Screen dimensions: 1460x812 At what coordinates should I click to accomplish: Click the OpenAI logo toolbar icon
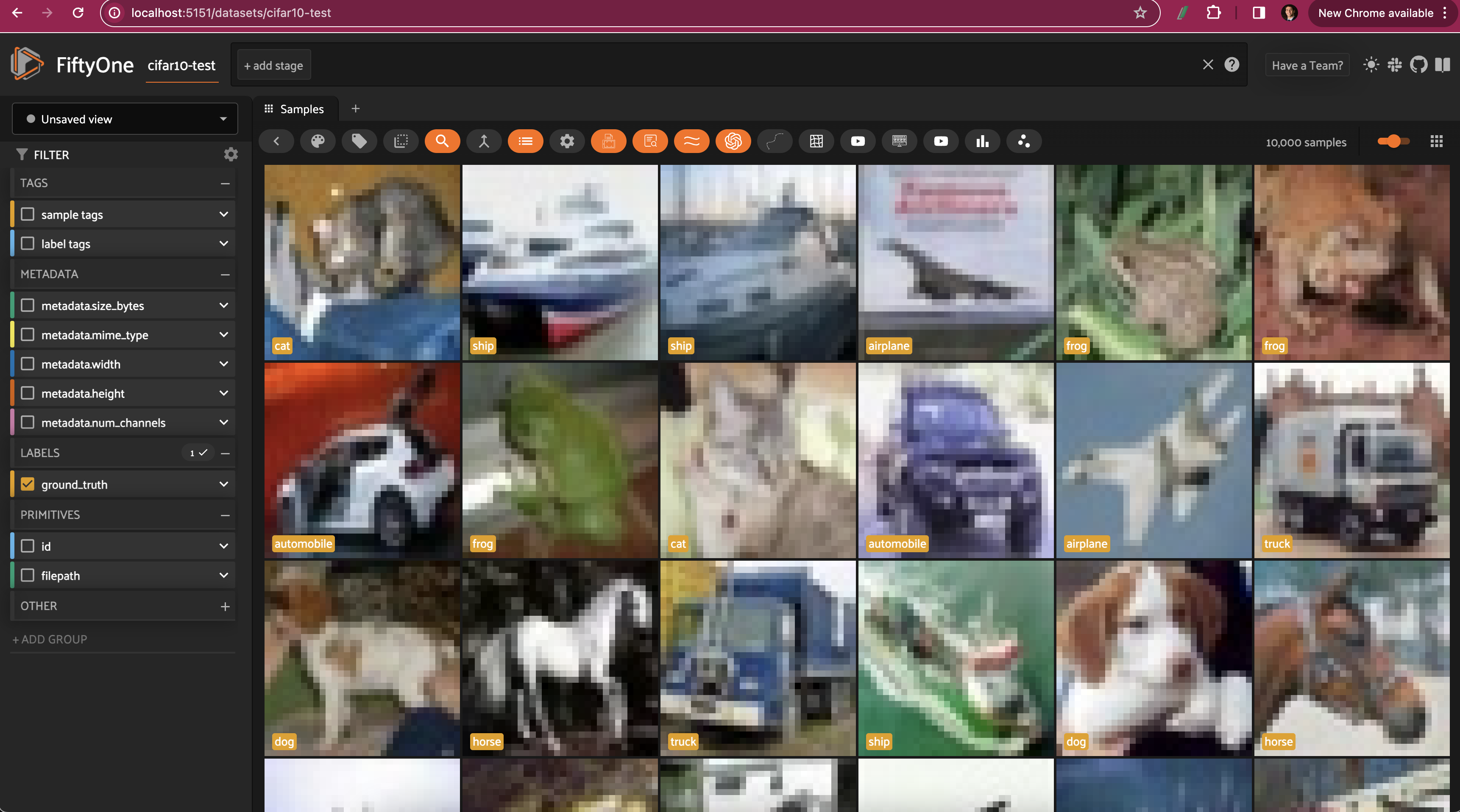point(733,141)
